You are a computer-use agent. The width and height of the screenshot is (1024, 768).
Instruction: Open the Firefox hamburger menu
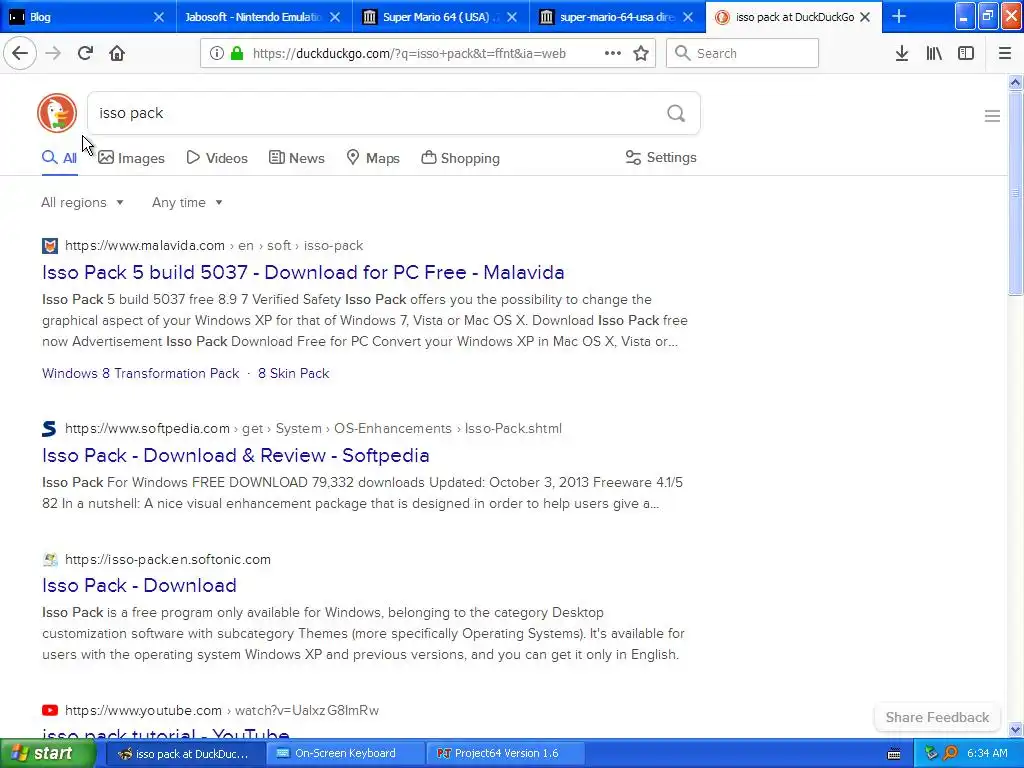[x=1005, y=53]
